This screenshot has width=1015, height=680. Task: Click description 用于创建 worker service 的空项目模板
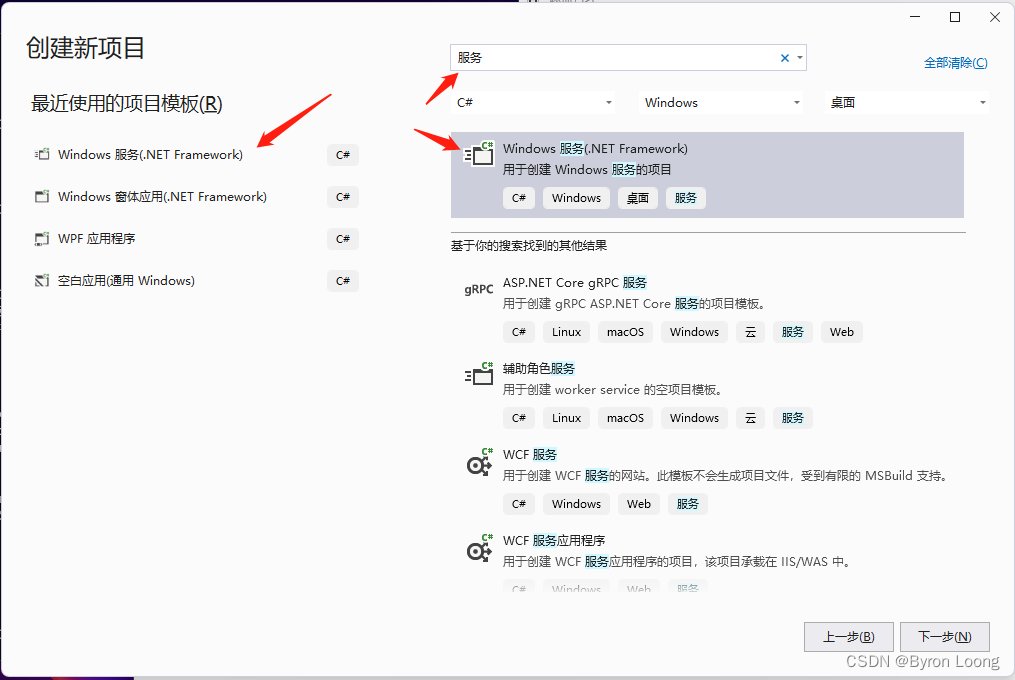pyautogui.click(x=612, y=390)
